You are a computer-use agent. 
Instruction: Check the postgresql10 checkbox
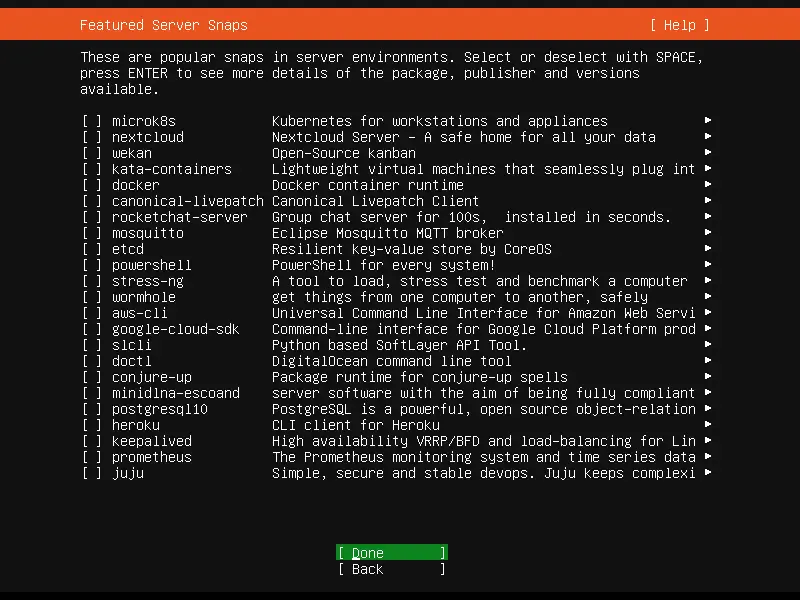pyautogui.click(x=92, y=409)
